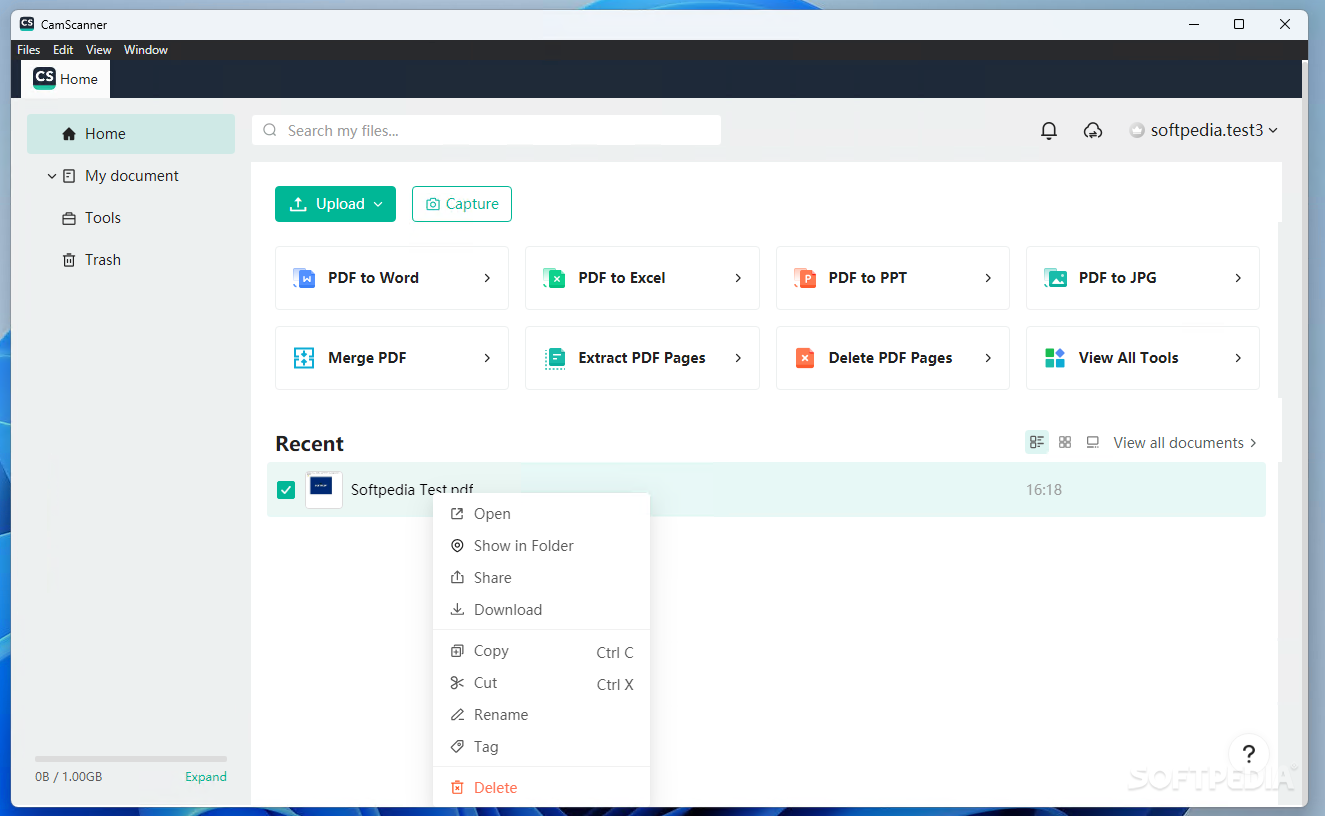
Task: Click the notification bell icon
Action: 1049,130
